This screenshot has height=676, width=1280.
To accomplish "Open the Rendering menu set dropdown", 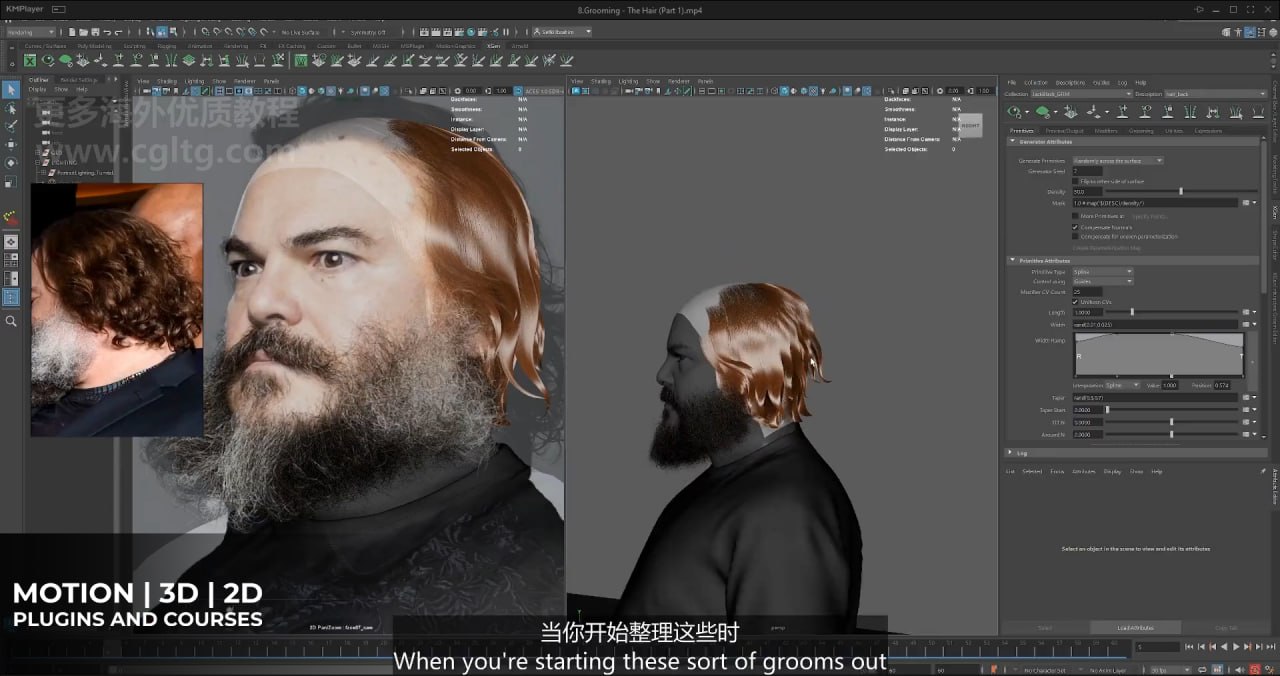I will 32,31.
